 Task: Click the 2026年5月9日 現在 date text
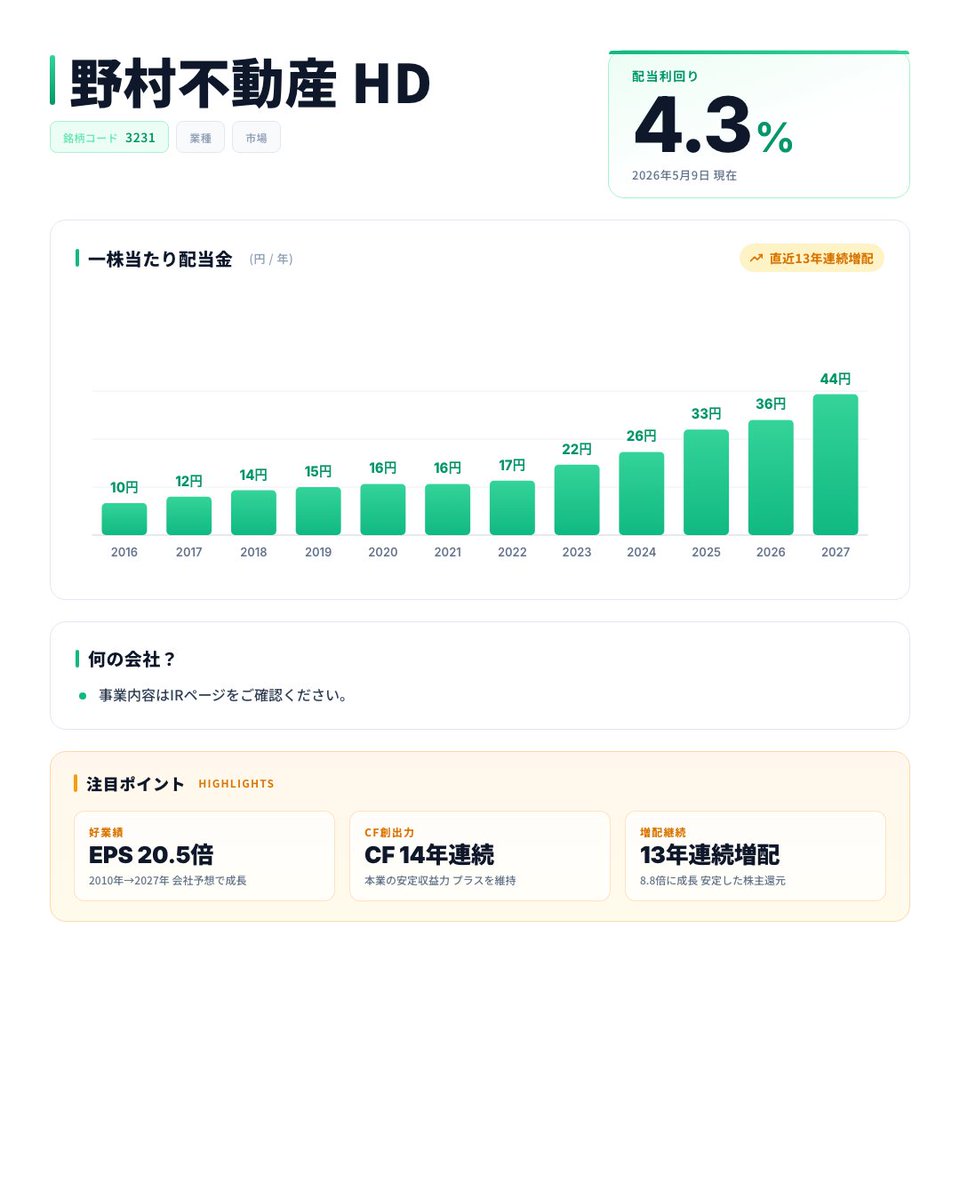point(684,175)
